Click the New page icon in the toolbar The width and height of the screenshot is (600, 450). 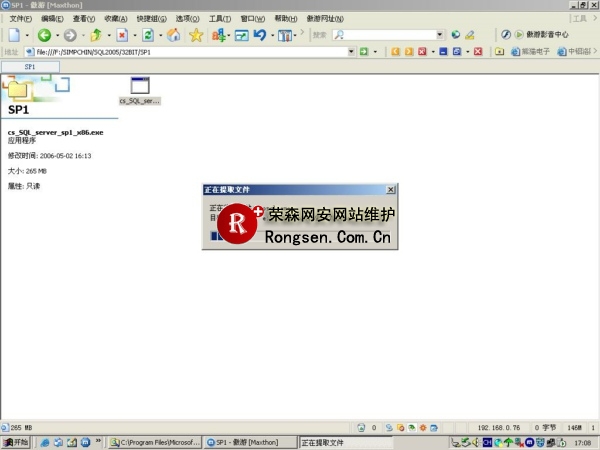pos(13,35)
